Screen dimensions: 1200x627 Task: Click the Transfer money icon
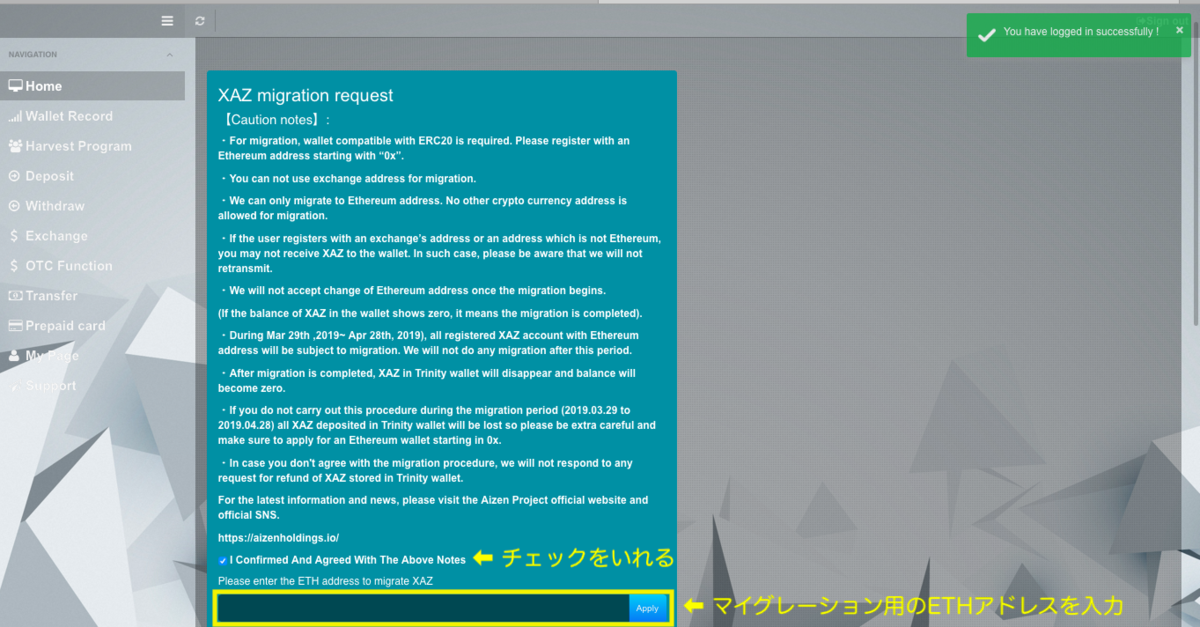pos(15,296)
